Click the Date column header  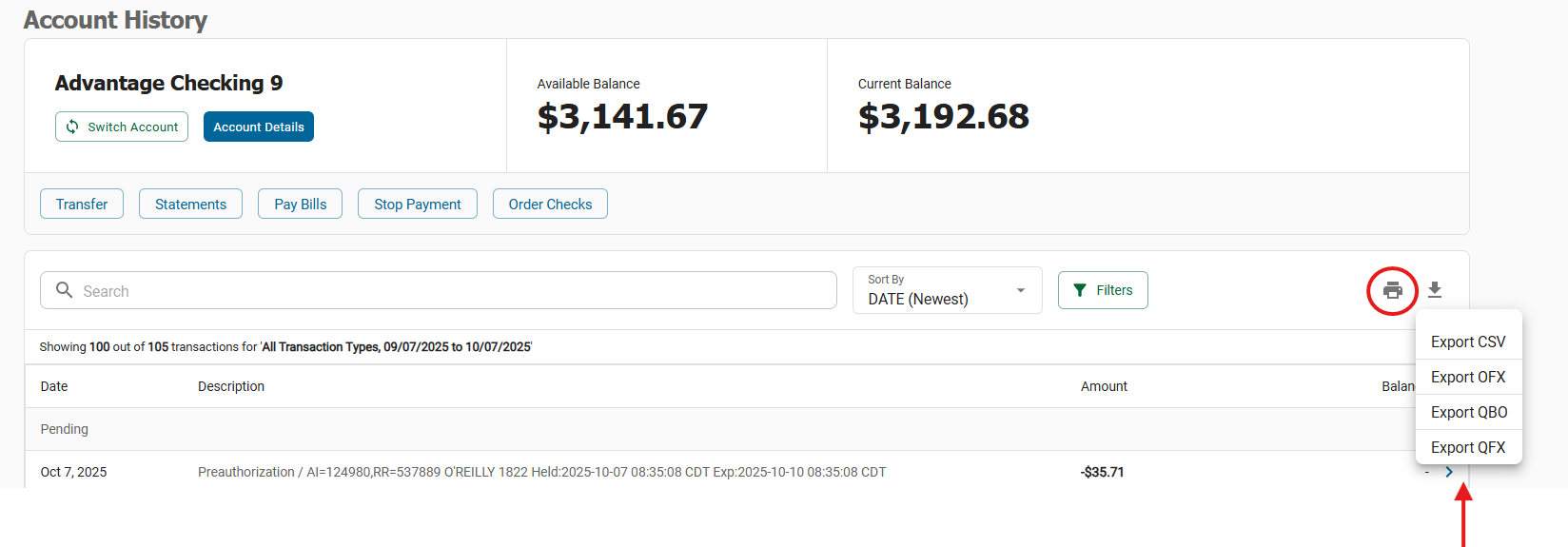pos(54,386)
